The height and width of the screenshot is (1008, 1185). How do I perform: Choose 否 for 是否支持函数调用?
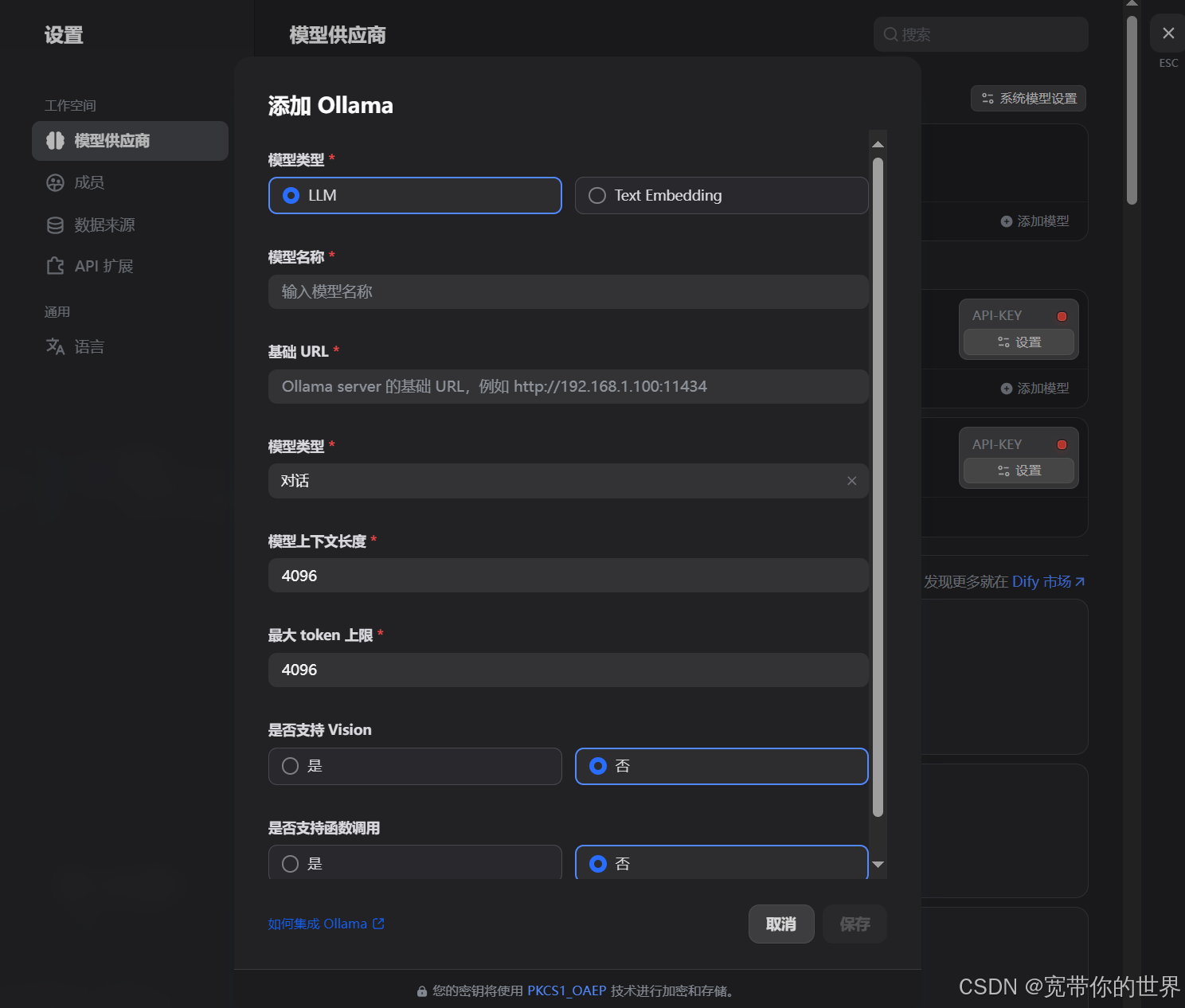pyautogui.click(x=722, y=863)
